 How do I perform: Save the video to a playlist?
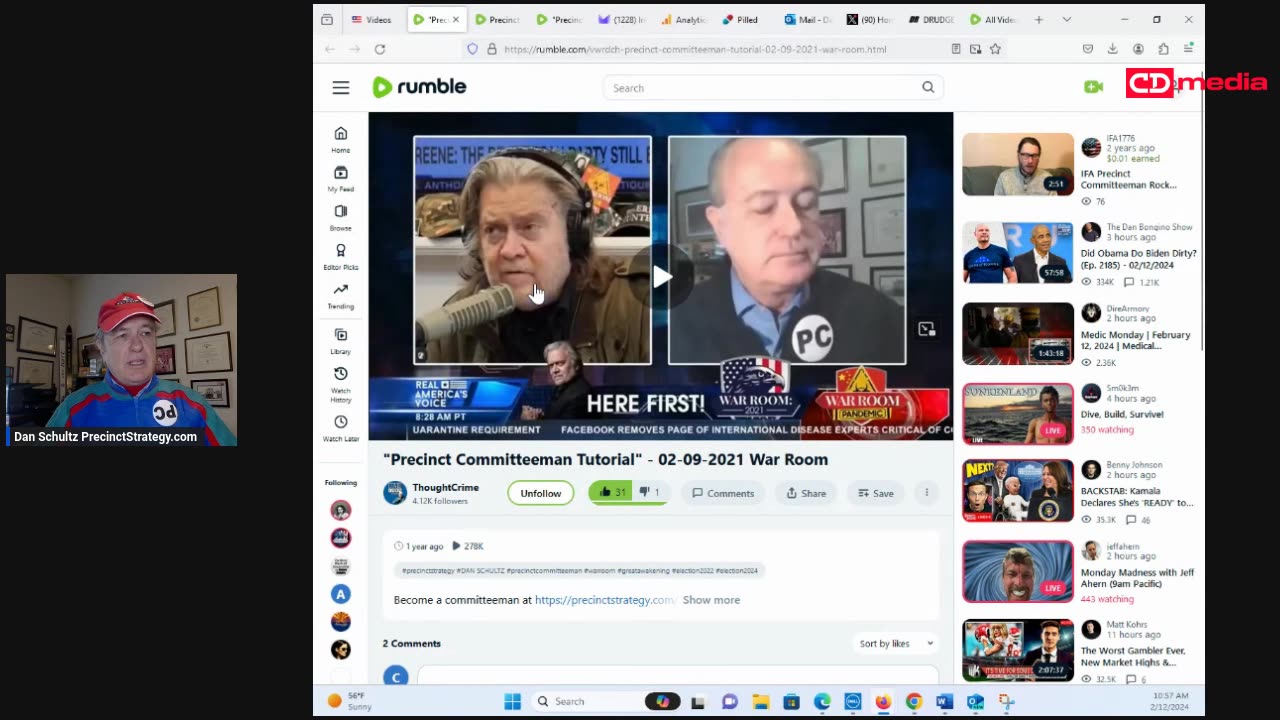pos(876,493)
